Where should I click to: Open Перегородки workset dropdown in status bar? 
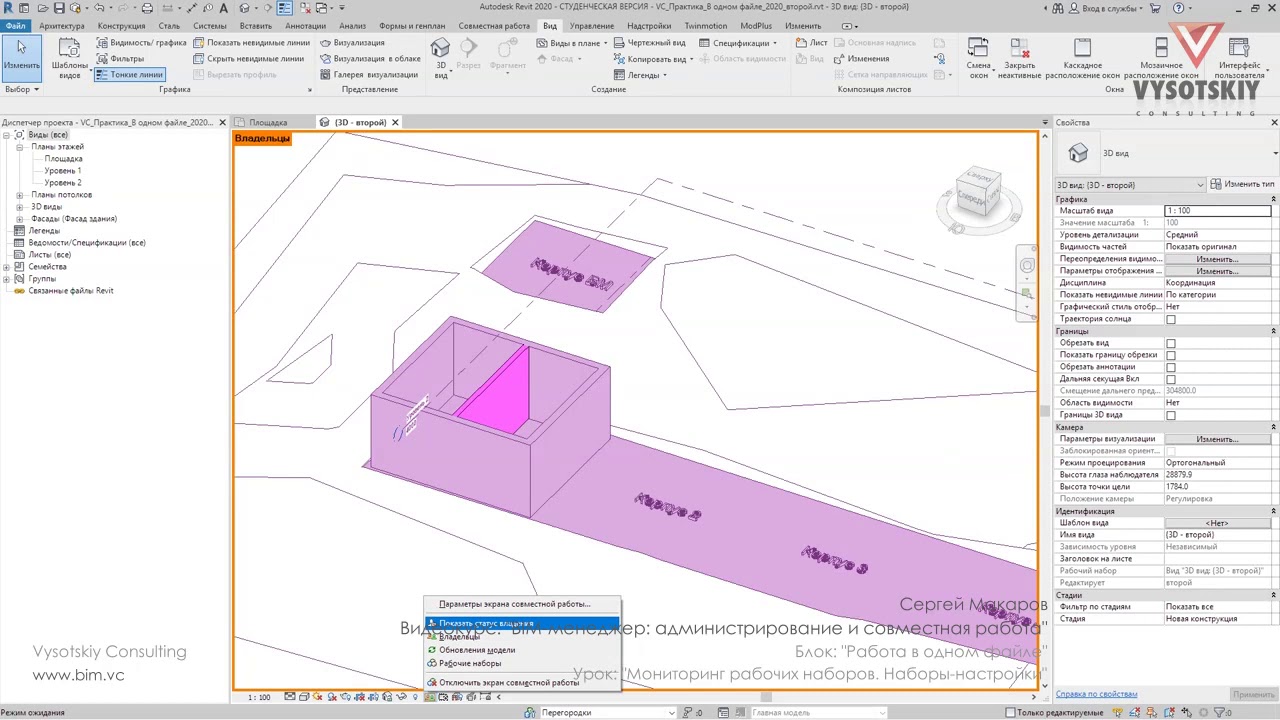[606, 713]
